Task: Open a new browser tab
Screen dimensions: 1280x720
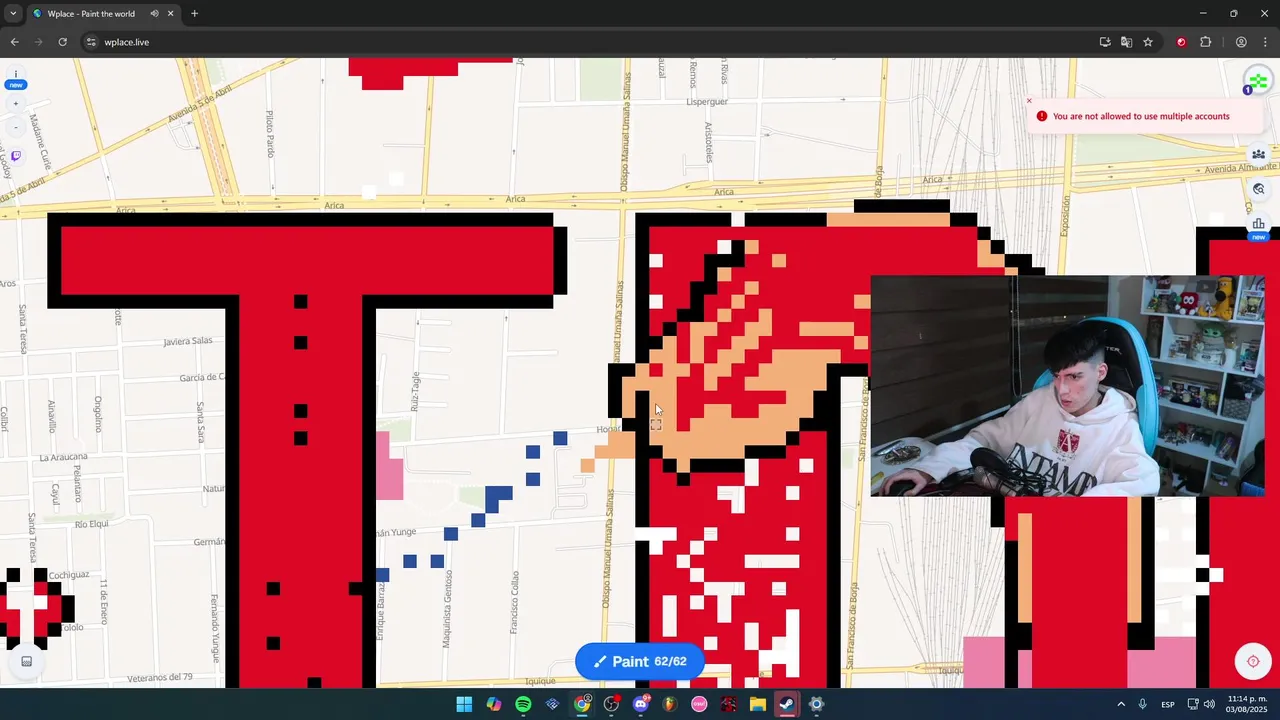Action: (194, 13)
